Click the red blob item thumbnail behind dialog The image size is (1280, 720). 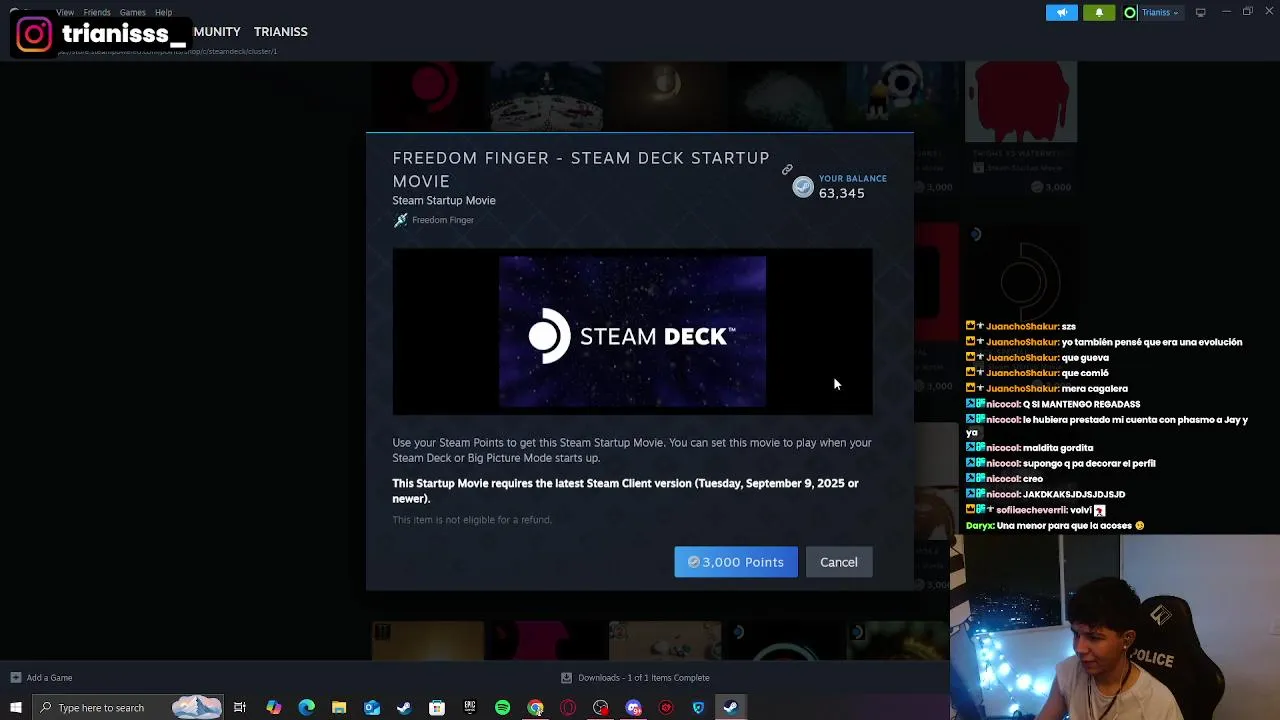coord(1021,102)
